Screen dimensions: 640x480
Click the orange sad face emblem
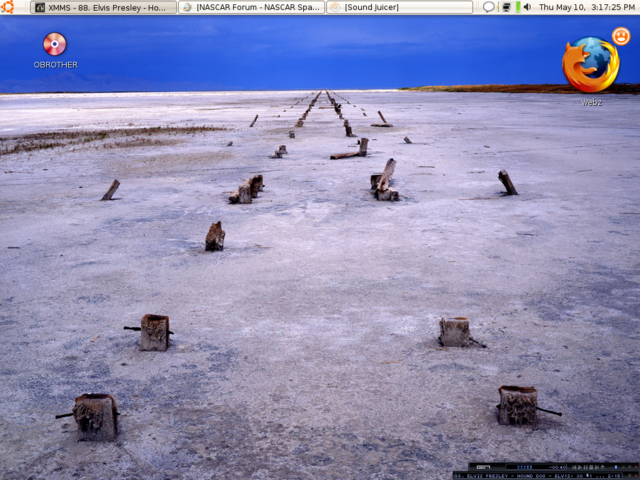point(620,36)
